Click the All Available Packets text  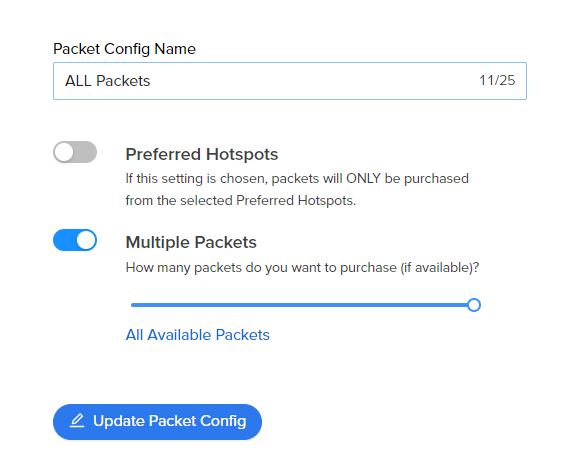pyautogui.click(x=197, y=335)
